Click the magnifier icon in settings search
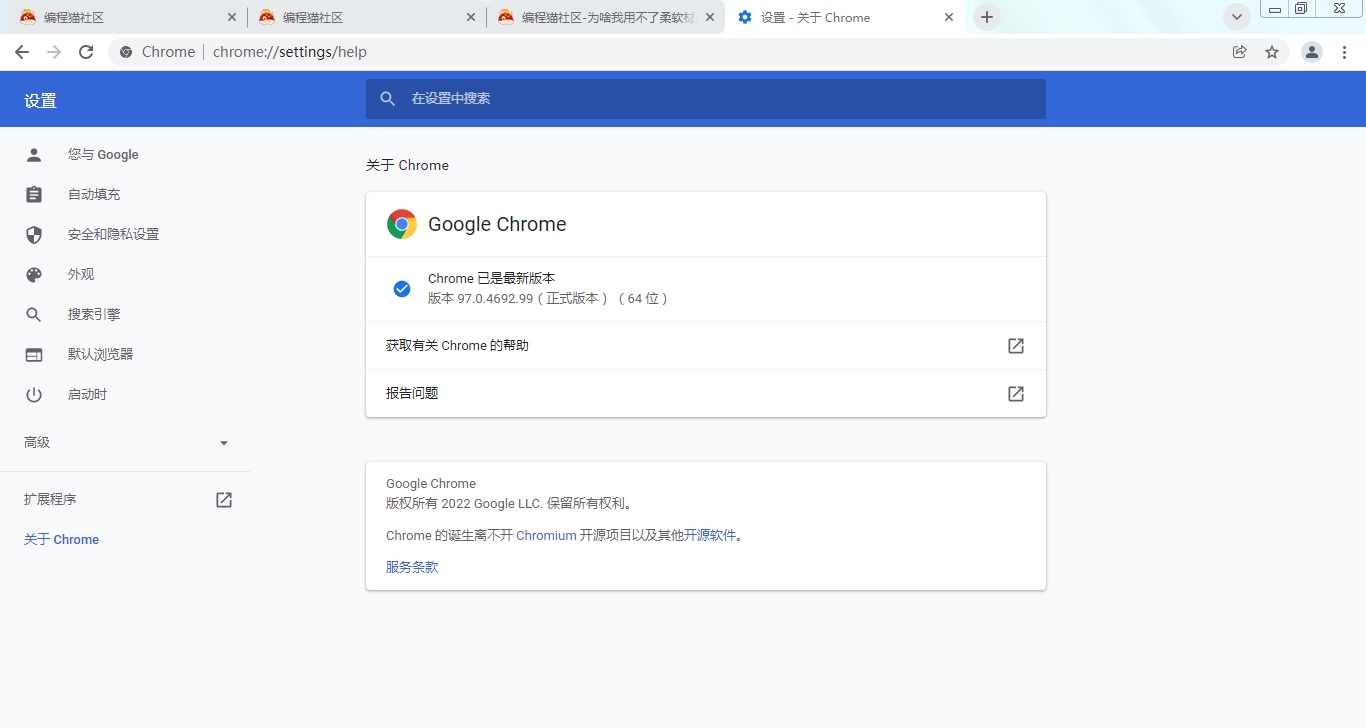1366x728 pixels. pos(388,98)
